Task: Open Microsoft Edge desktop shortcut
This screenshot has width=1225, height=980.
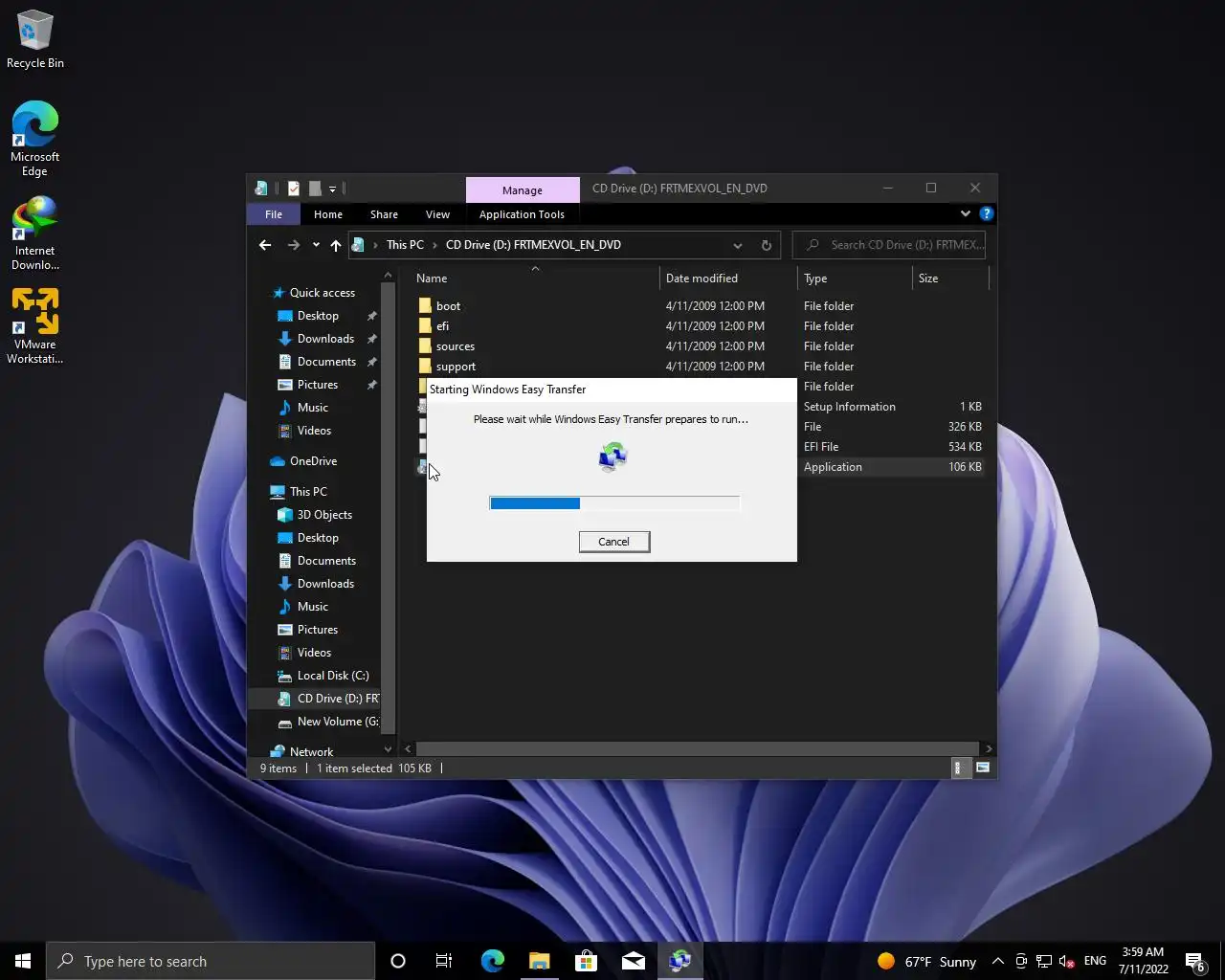Action: [35, 139]
